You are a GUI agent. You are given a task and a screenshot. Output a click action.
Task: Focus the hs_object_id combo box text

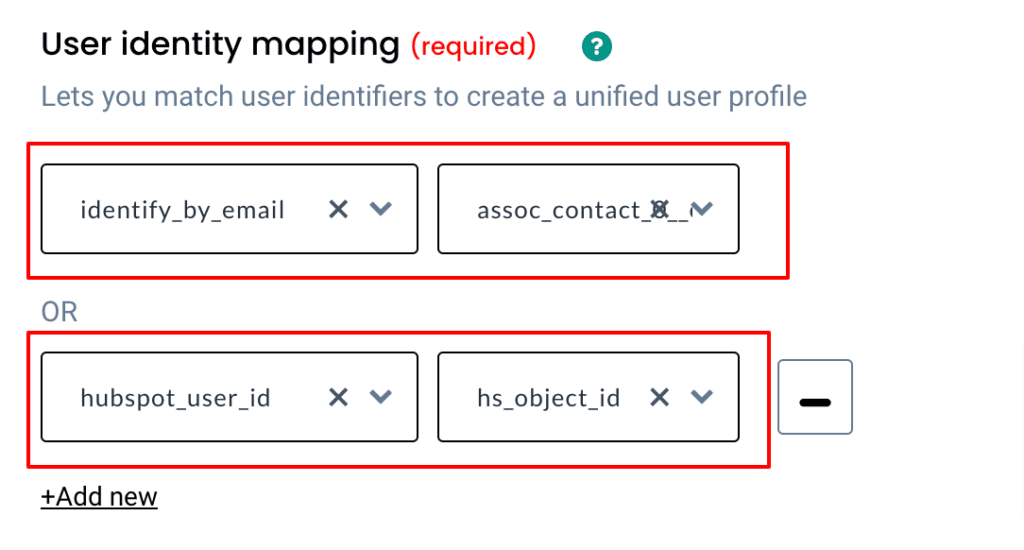(549, 398)
